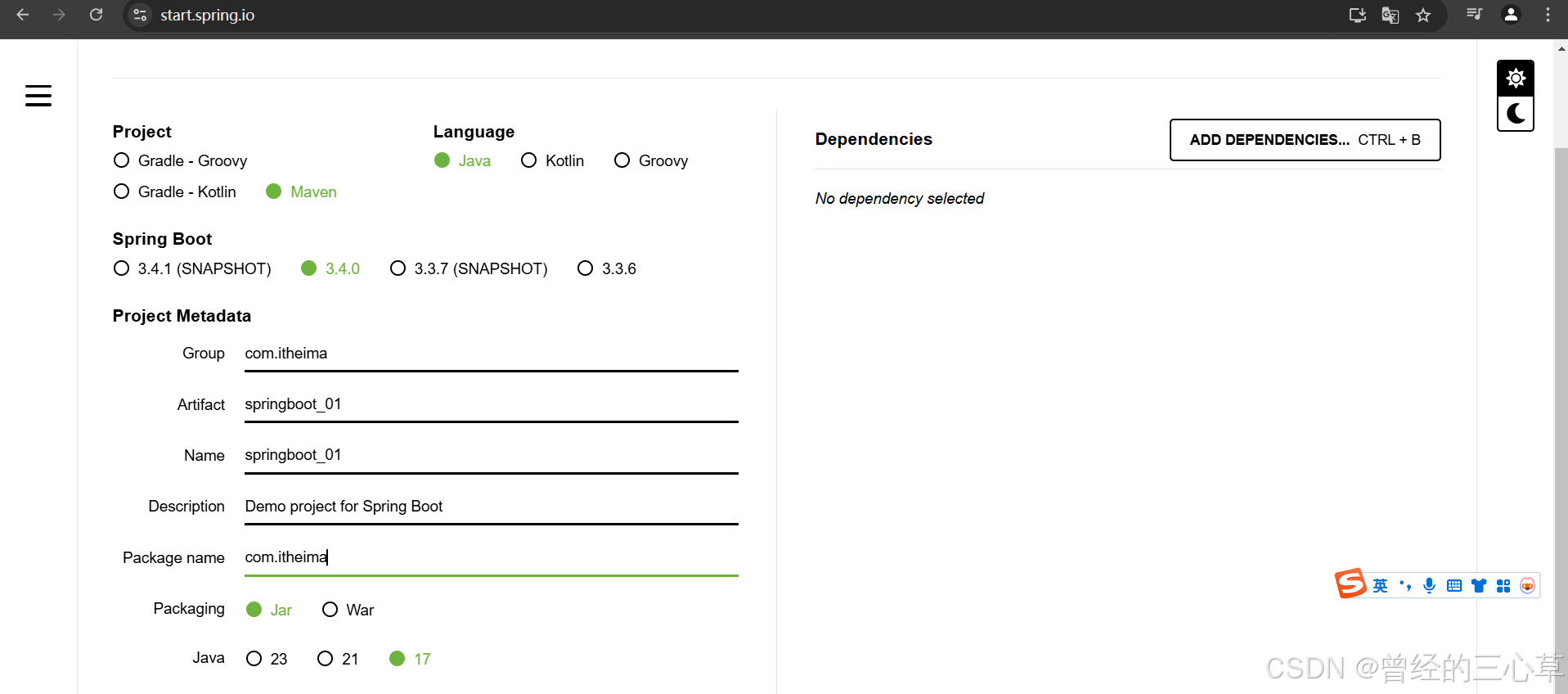This screenshot has width=1568, height=694.
Task: Choose Spring Boot 3.4.0
Action: (x=330, y=268)
